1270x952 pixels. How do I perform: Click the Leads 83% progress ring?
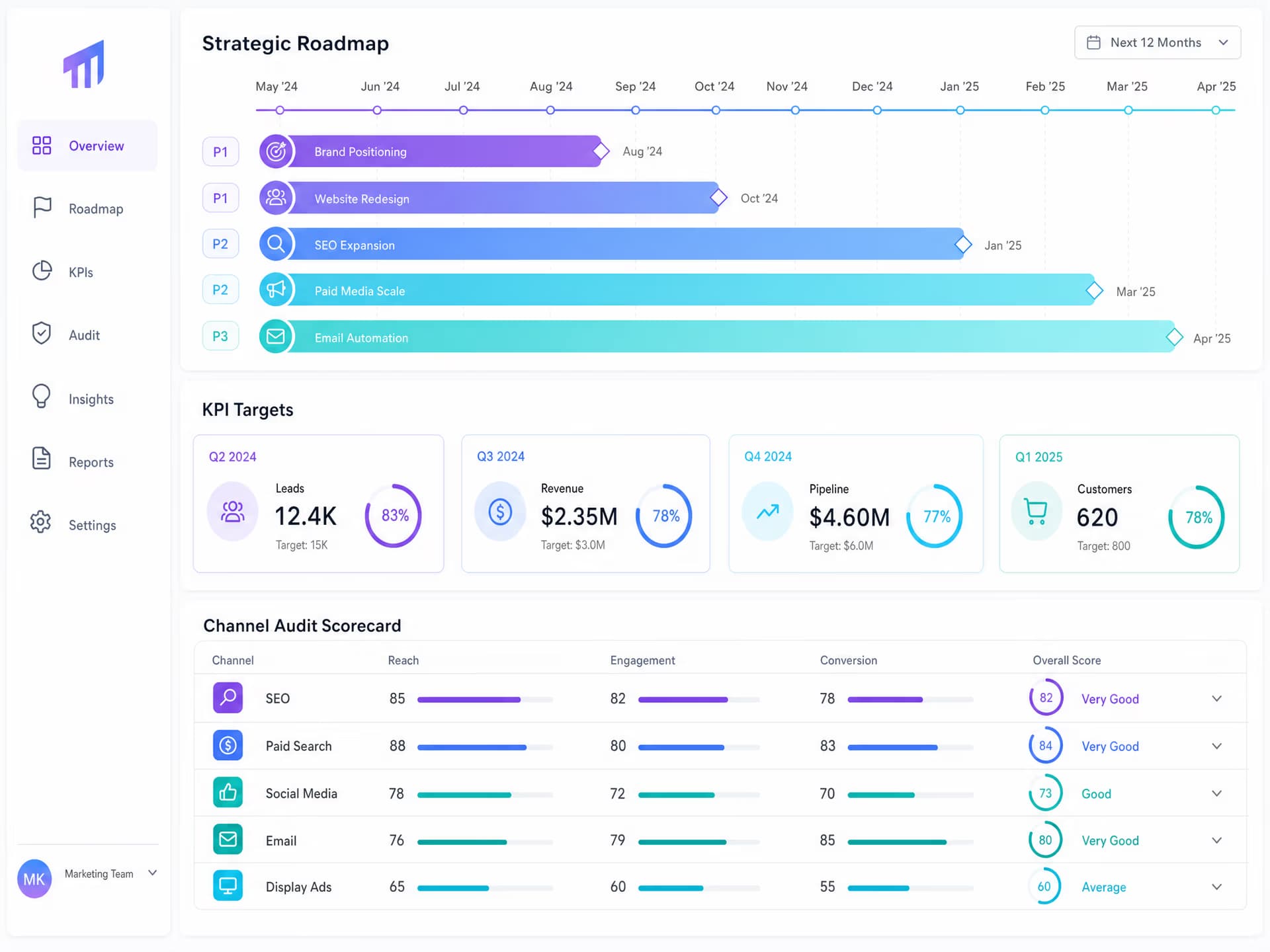click(394, 516)
